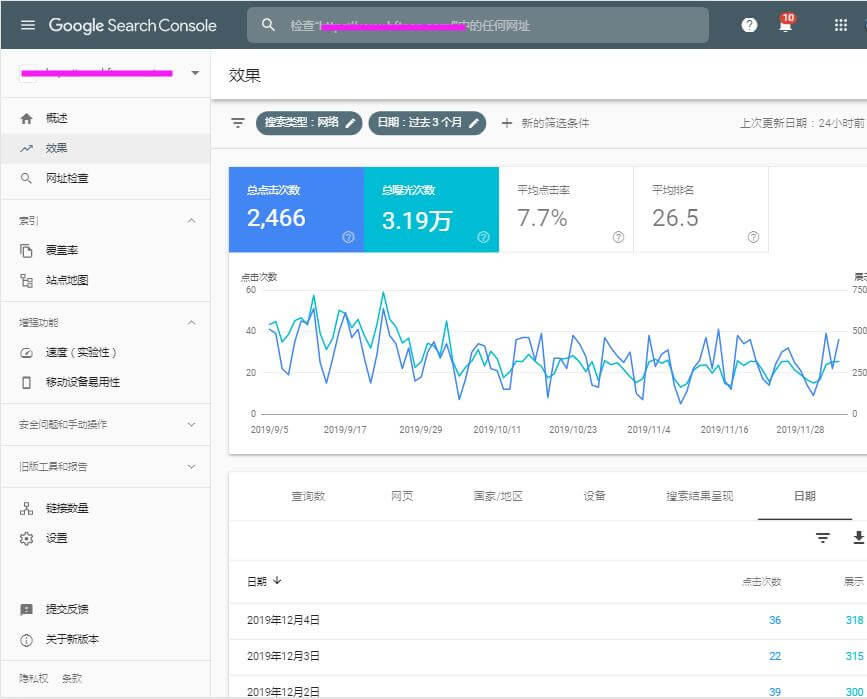867x699 pixels.
Task: Enable the 平均点击率 metric card
Action: [x=566, y=210]
